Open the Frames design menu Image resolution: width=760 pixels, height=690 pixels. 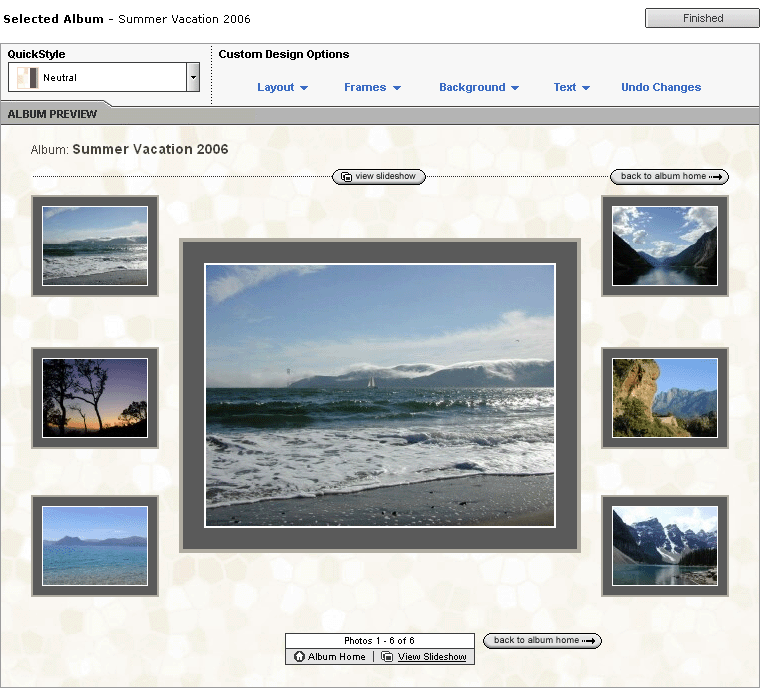click(372, 87)
